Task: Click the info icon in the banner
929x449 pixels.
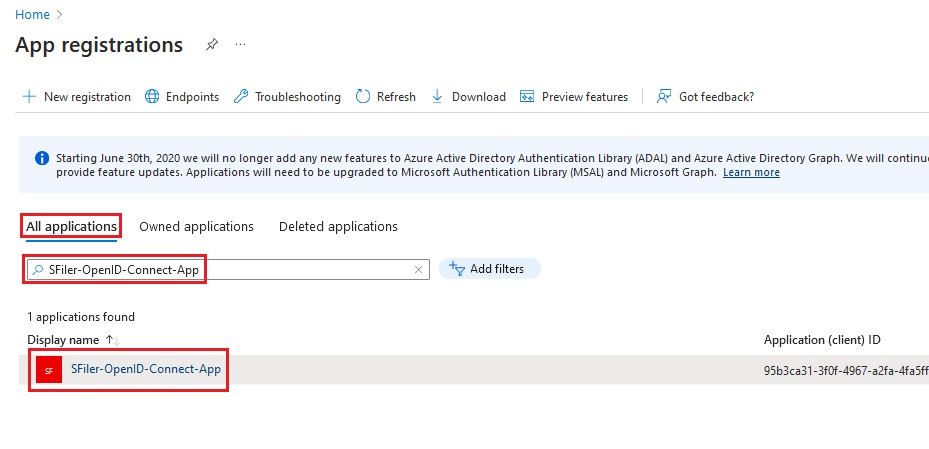Action: pos(42,158)
